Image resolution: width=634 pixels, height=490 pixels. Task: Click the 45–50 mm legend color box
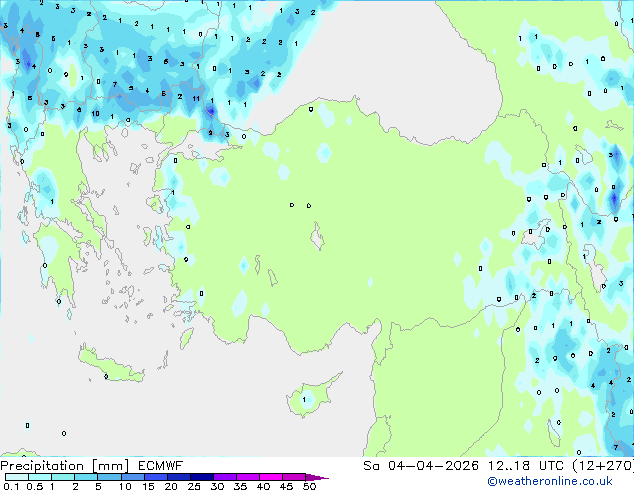(x=294, y=477)
